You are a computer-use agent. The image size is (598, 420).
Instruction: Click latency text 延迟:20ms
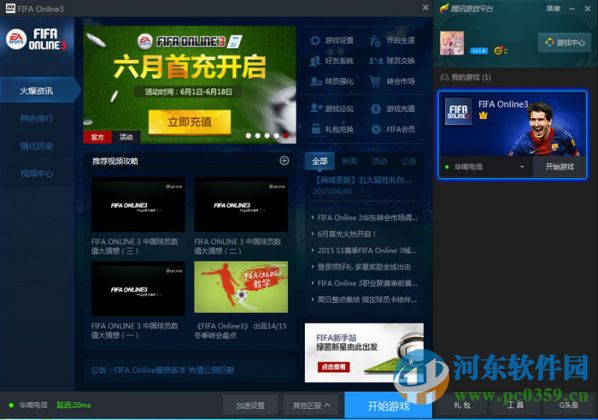click(74, 405)
